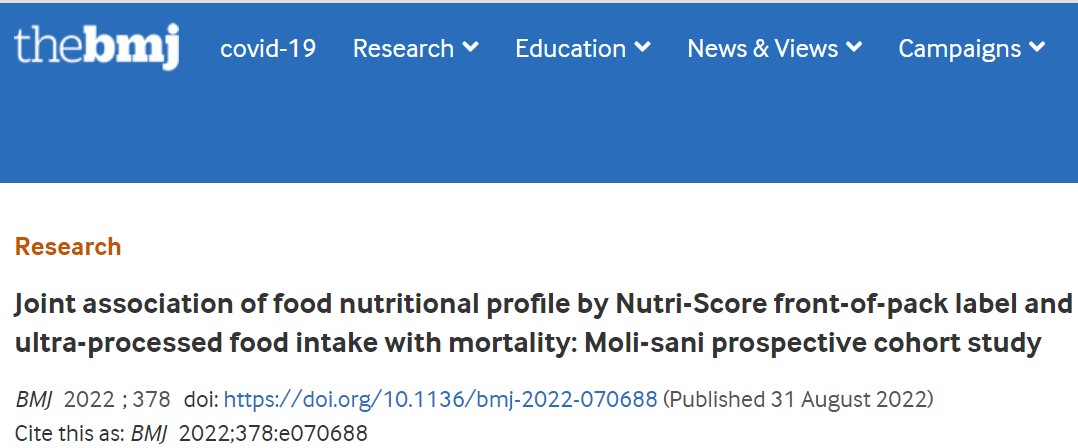
Task: Click the citation text 2022;378:e070688
Action: tap(273, 434)
